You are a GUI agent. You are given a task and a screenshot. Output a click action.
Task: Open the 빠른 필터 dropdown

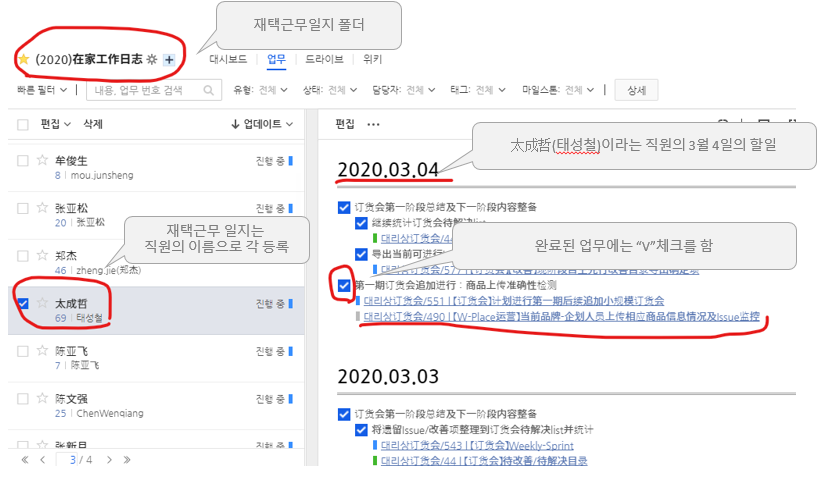pyautogui.click(x=42, y=90)
